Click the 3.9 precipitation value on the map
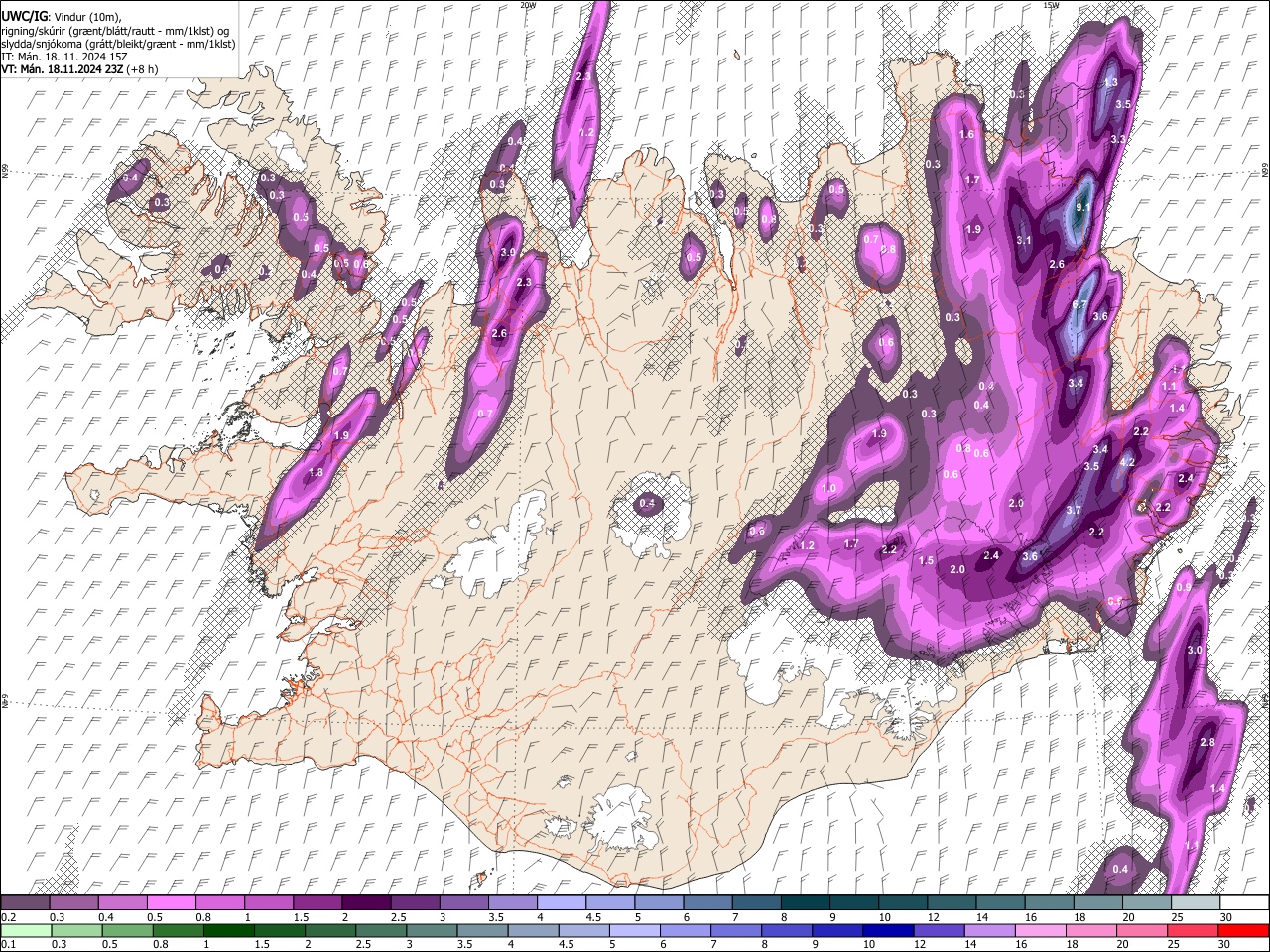The image size is (1270, 952). [507, 253]
